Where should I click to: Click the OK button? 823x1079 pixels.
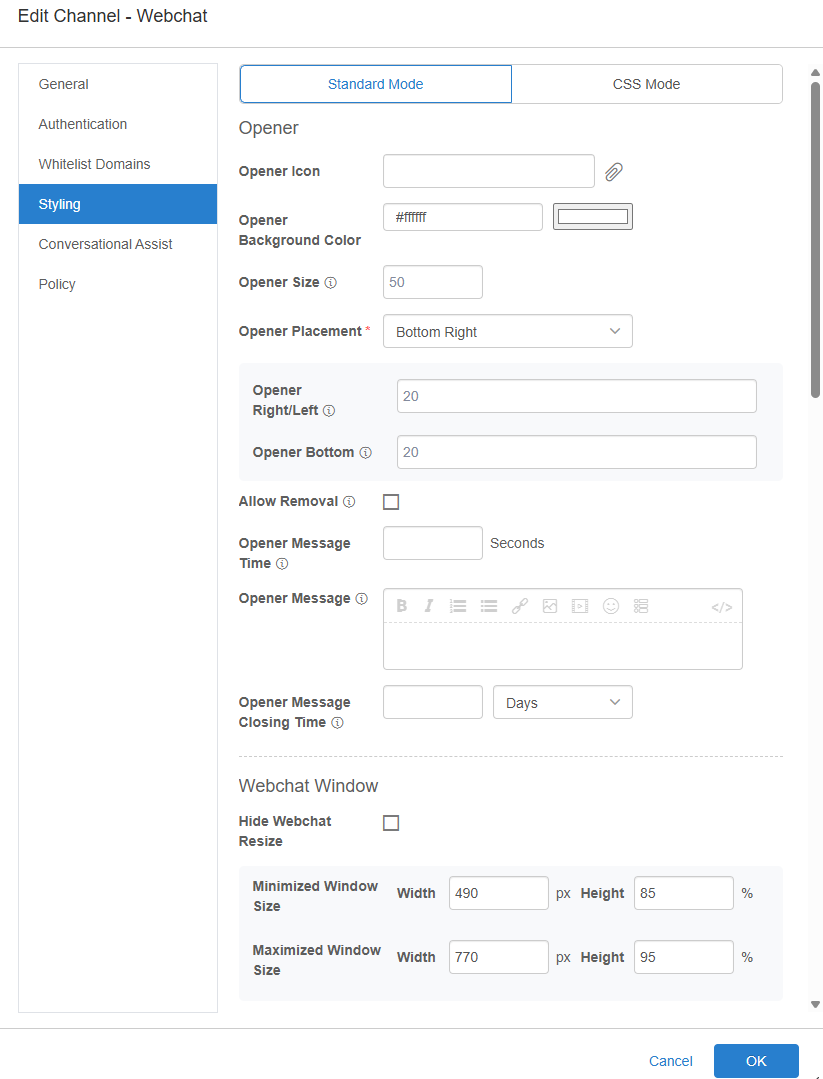tap(756, 1061)
